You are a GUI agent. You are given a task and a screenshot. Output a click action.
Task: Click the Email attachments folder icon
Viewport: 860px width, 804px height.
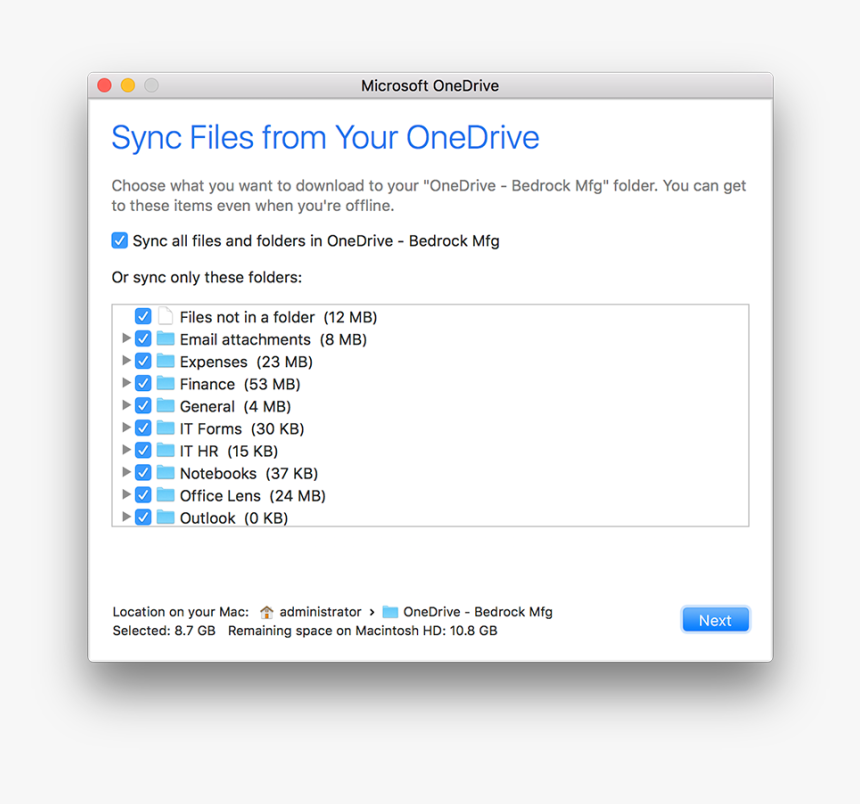165,338
